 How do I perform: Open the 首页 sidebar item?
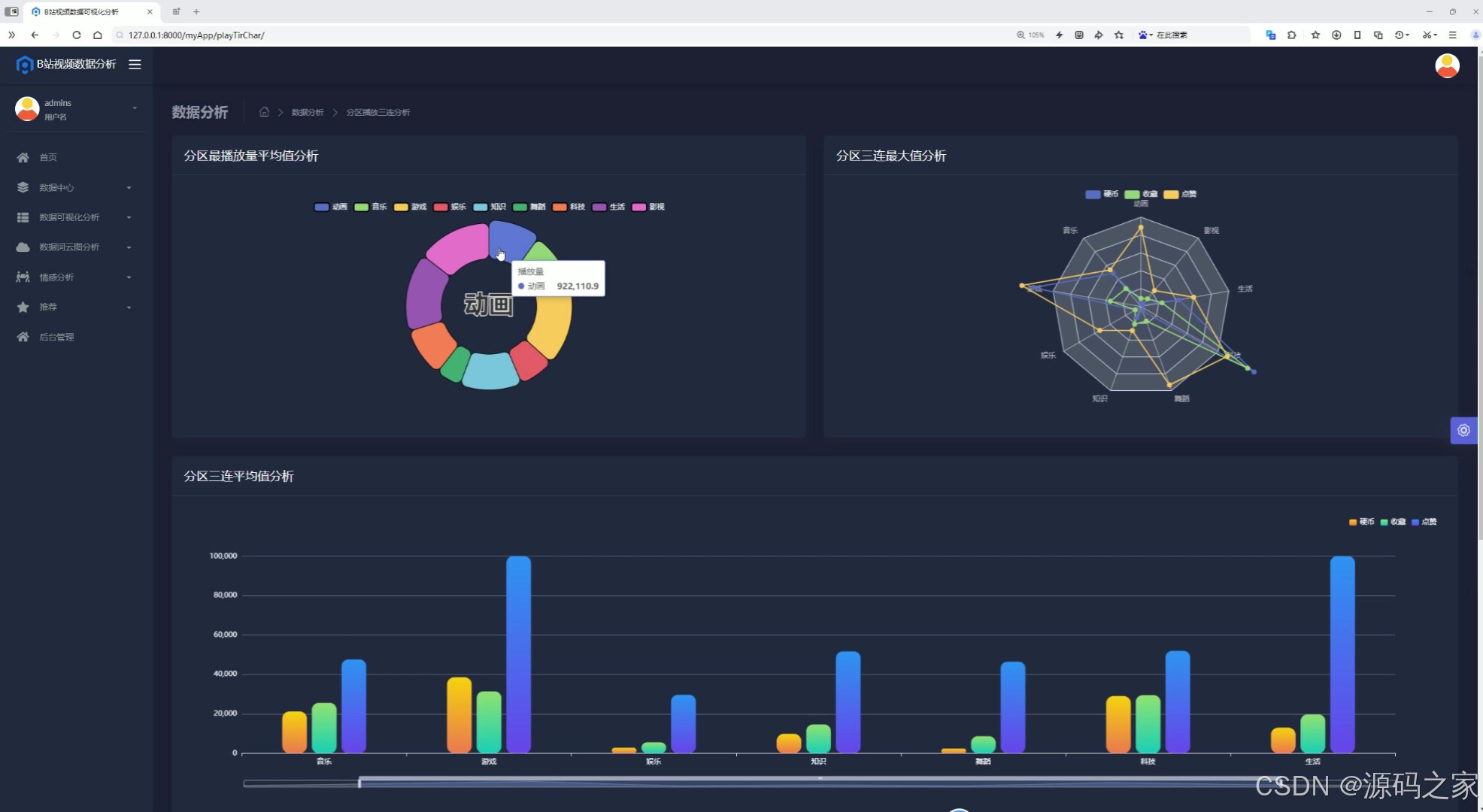pyautogui.click(x=48, y=157)
